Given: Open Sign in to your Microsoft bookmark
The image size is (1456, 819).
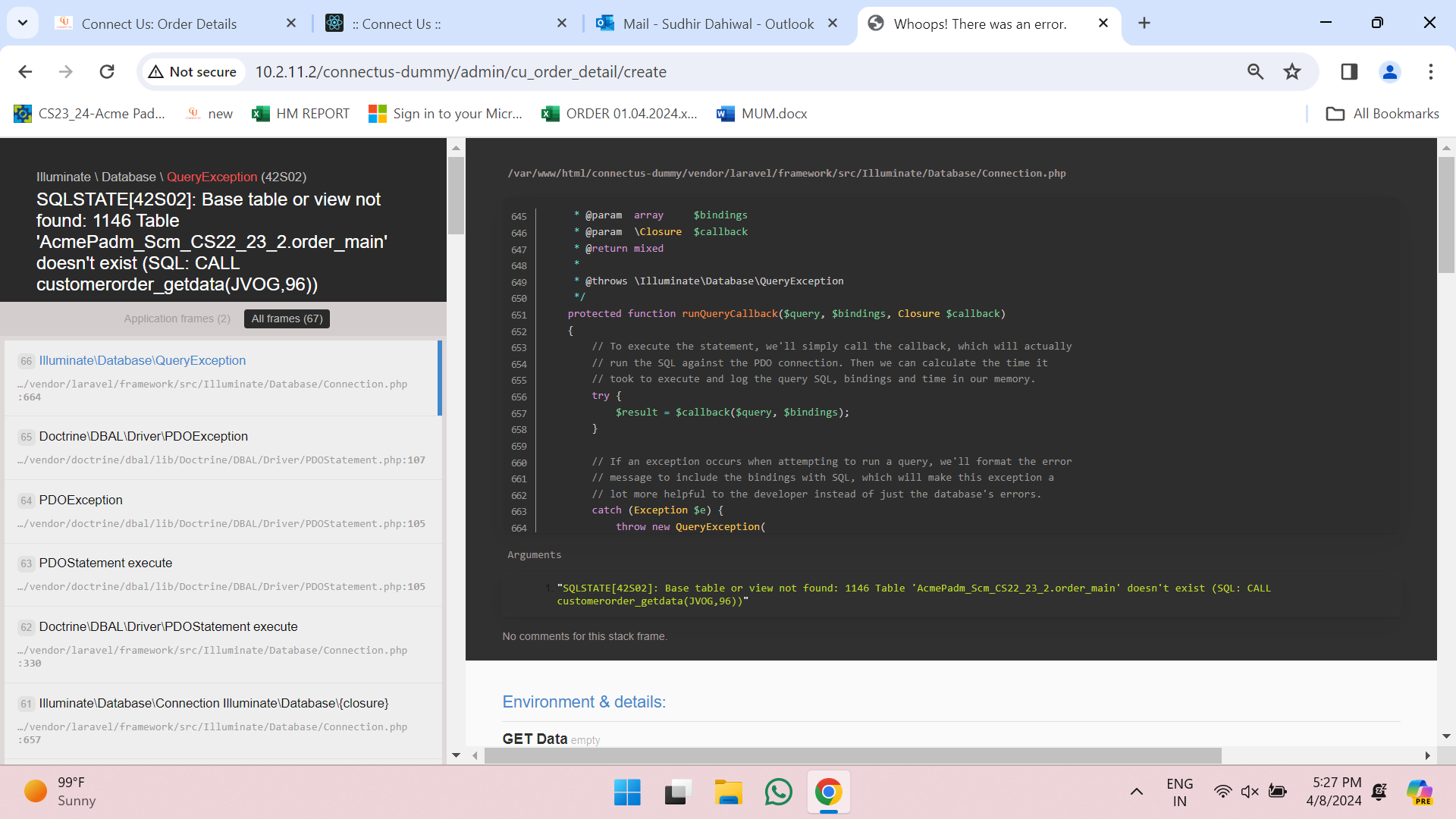Looking at the screenshot, I should (x=446, y=114).
